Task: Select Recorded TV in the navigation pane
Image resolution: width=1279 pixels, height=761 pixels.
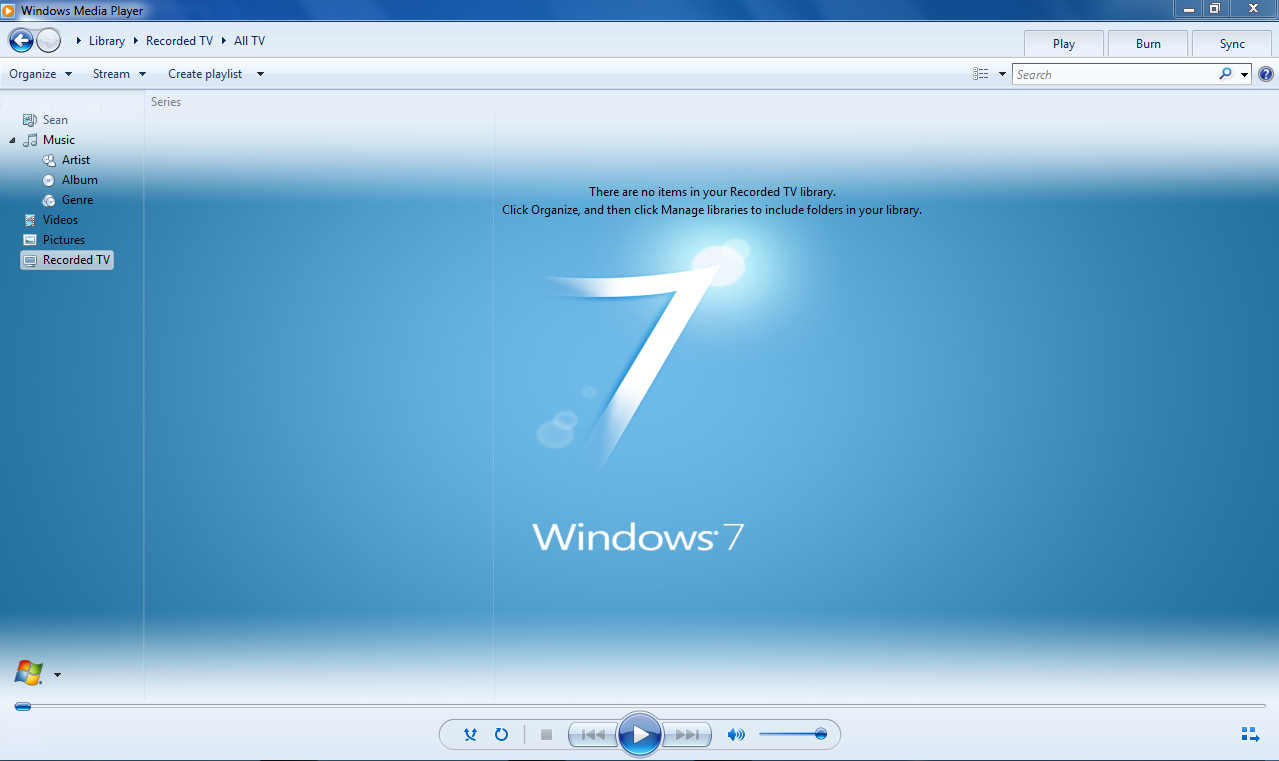Action: (x=67, y=260)
